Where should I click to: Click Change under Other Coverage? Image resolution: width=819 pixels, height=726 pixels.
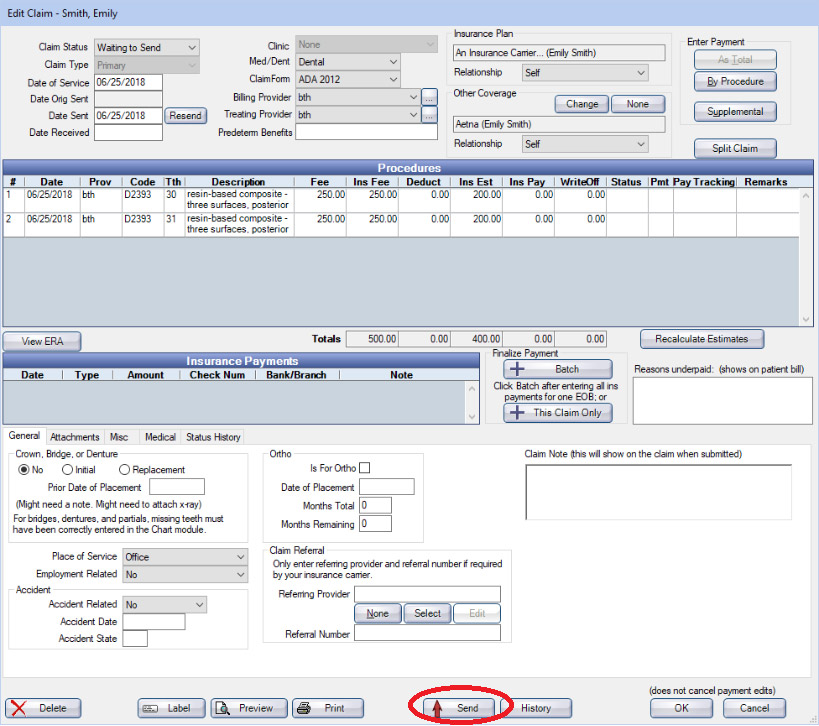pyautogui.click(x=582, y=104)
